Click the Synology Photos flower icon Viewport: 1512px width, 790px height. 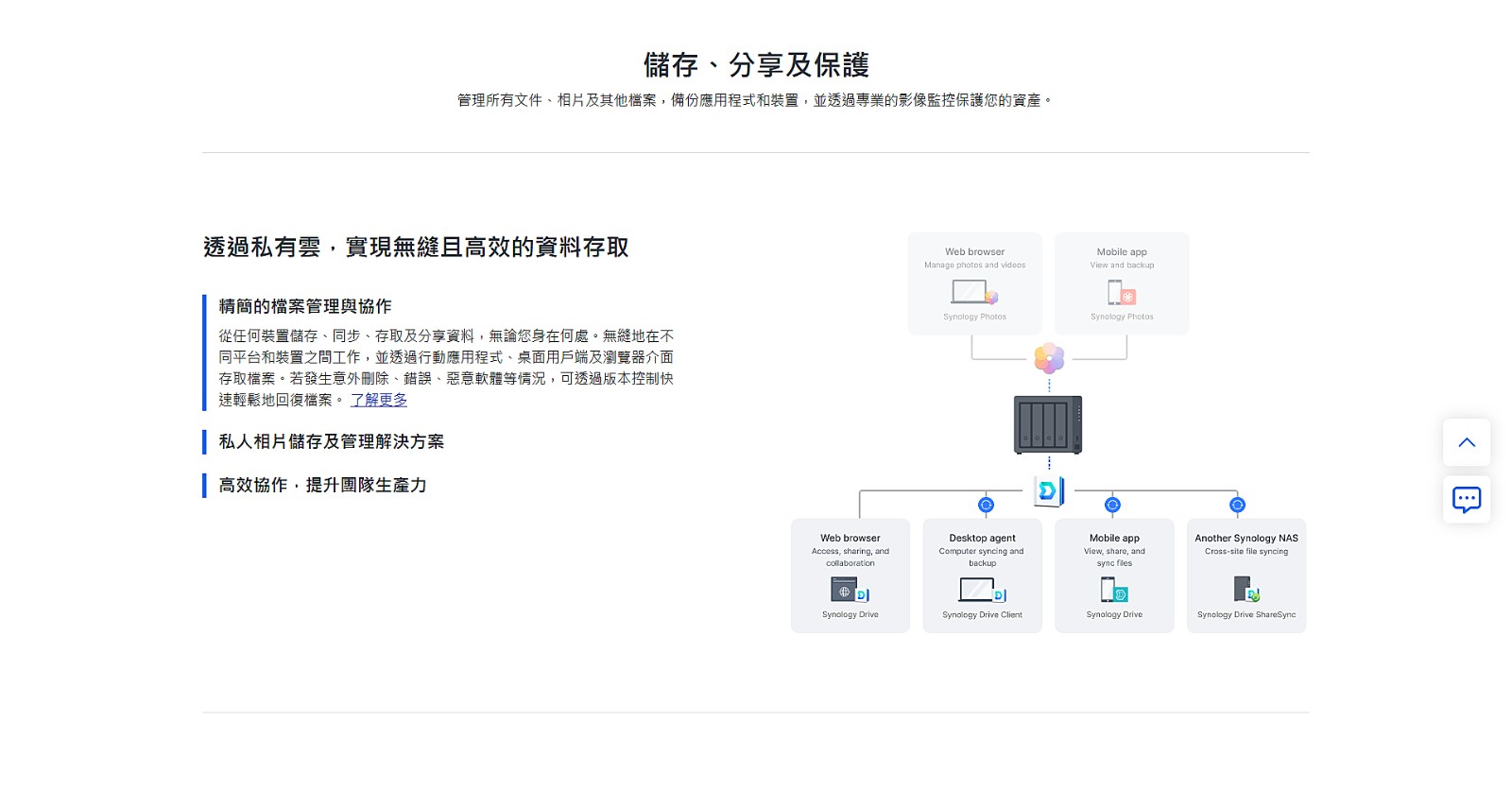1049,359
